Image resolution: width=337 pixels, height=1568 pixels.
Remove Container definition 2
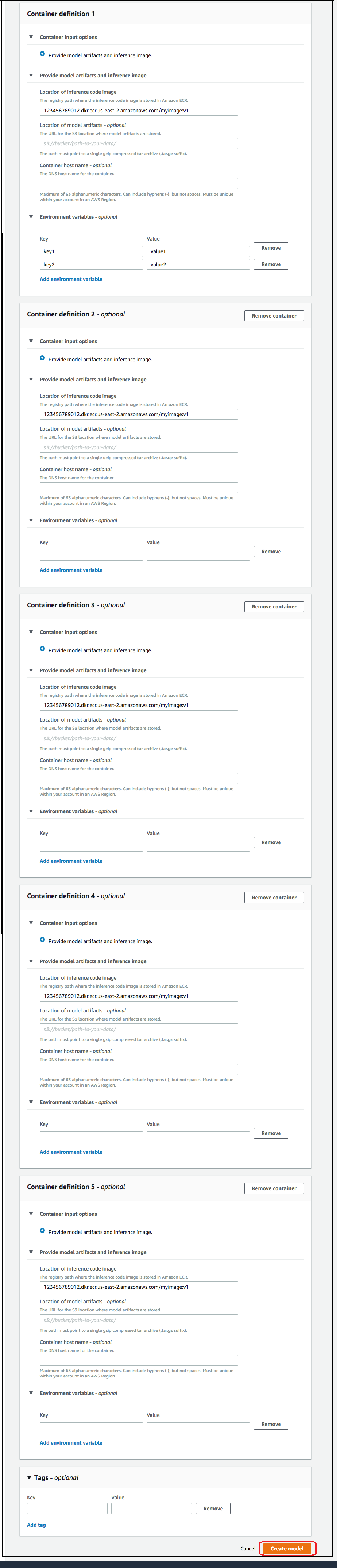274,315
